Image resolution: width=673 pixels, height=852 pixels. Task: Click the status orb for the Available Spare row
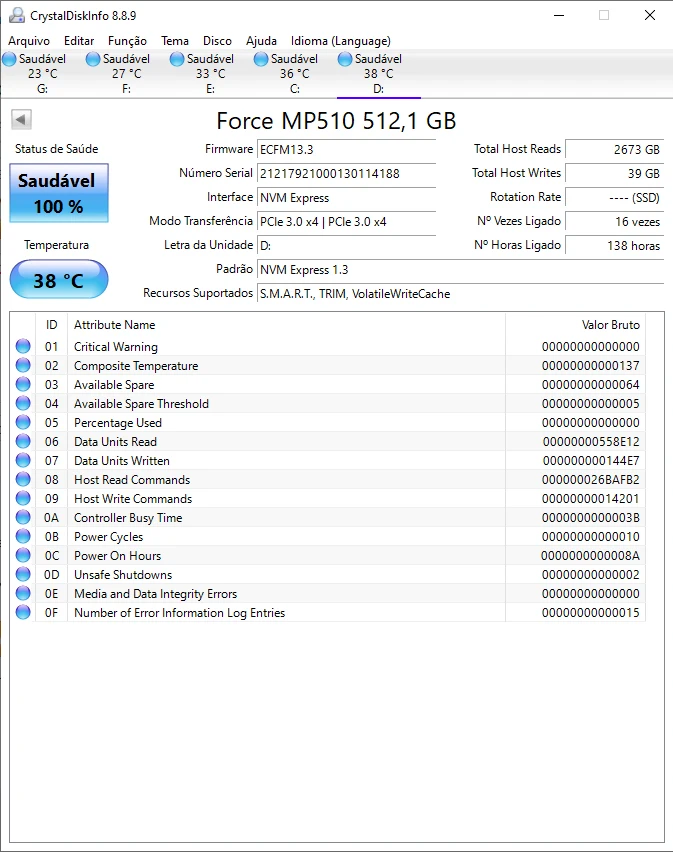tap(23, 384)
